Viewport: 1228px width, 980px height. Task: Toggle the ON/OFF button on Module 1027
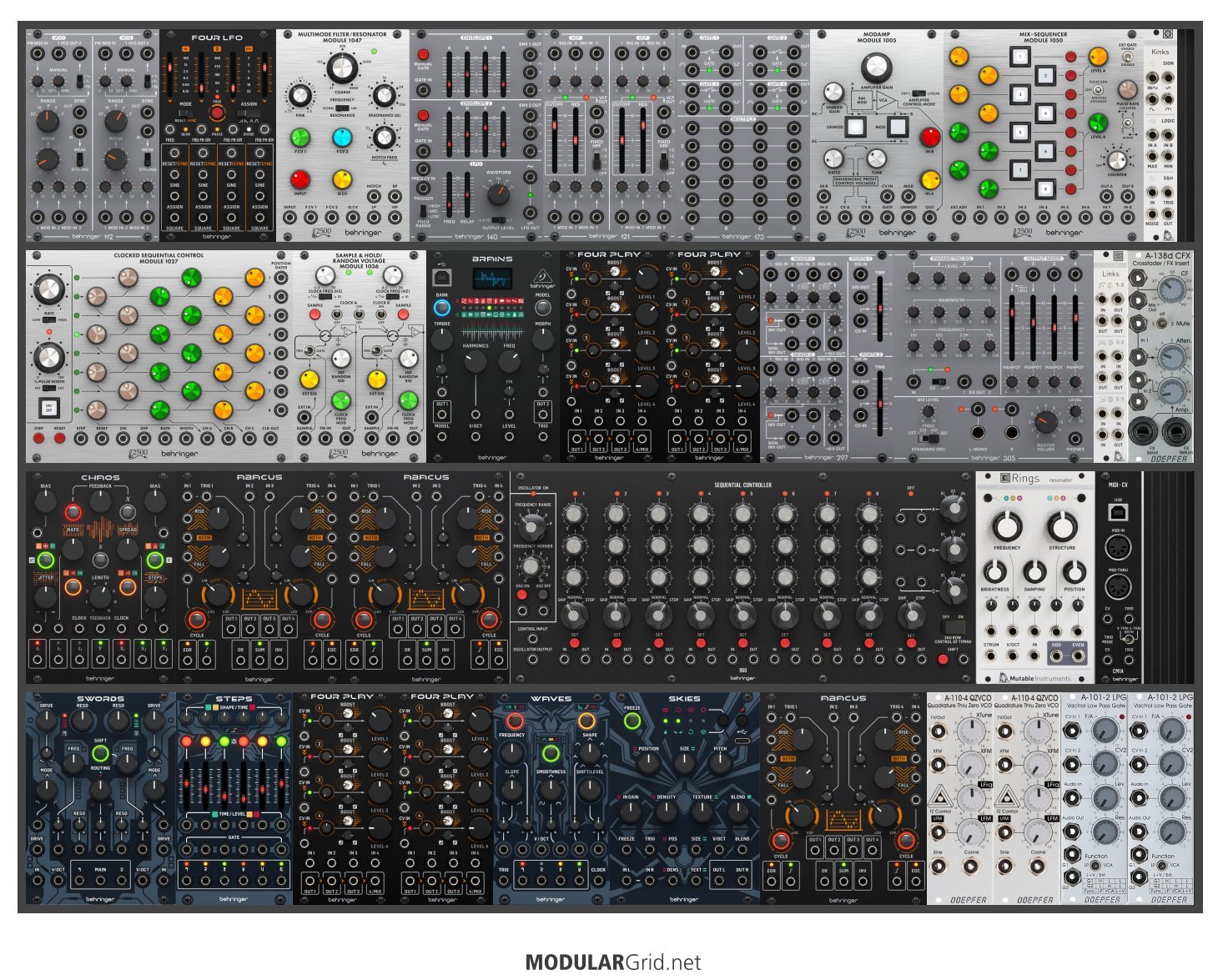(x=49, y=409)
